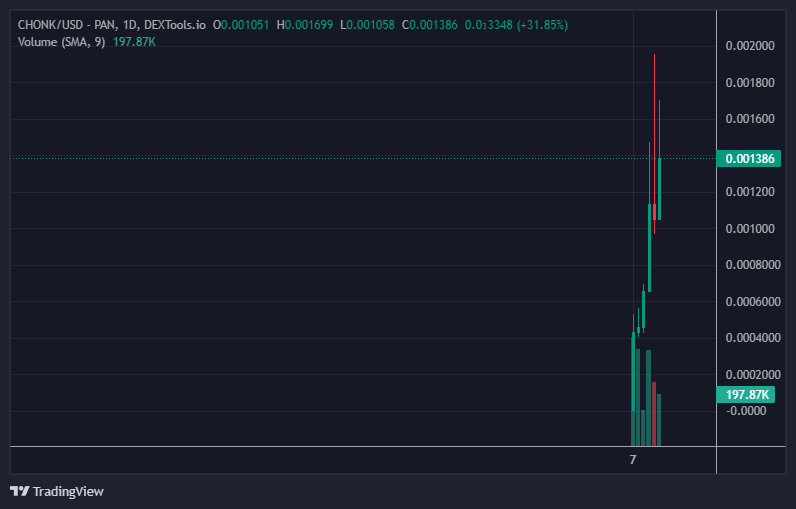Viewport: 796px width, 509px height.
Task: Click the 197.87K volume tag on axis
Action: (x=745, y=394)
